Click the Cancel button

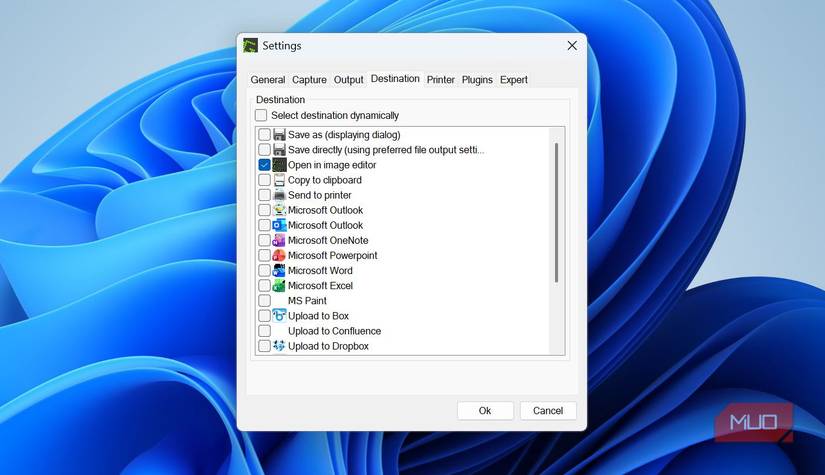548,411
